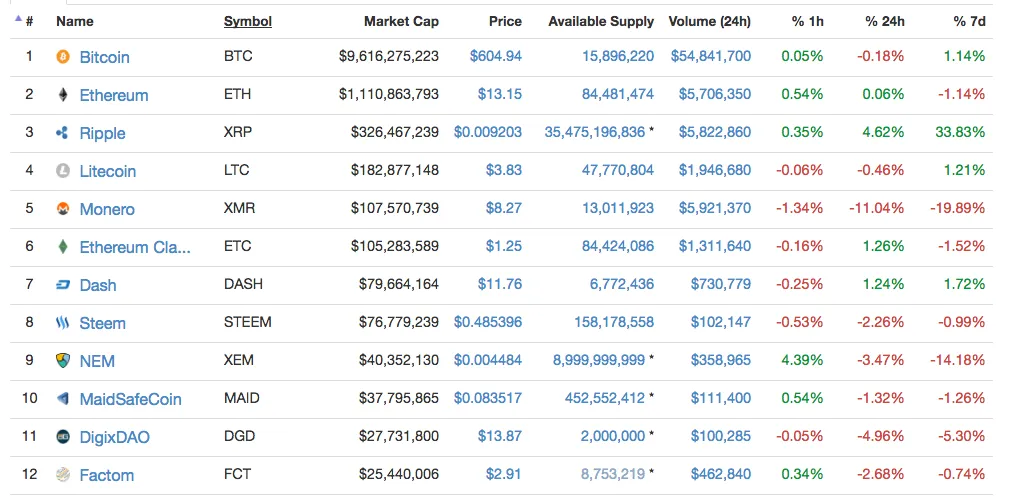Open the Bitcoin name link
The width and height of the screenshot is (1011, 501).
tap(104, 57)
